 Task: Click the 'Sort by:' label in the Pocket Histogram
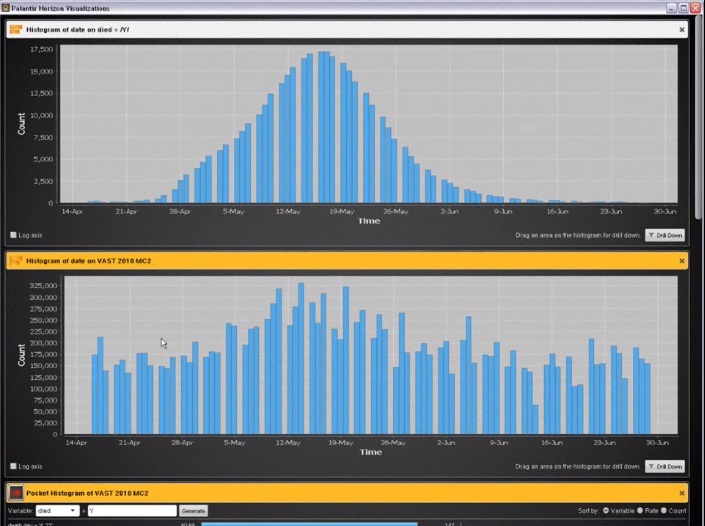589,511
